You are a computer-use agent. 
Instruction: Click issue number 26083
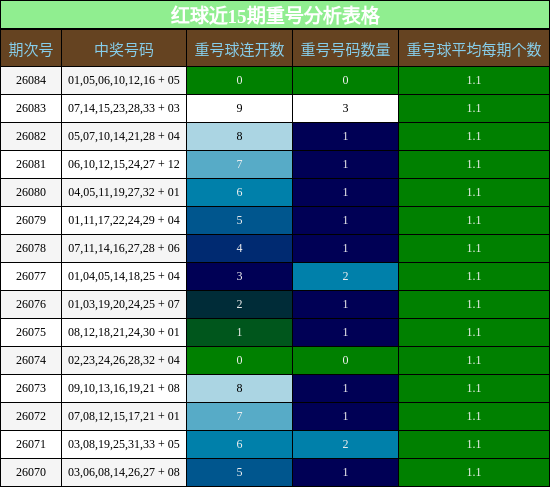[x=31, y=108]
